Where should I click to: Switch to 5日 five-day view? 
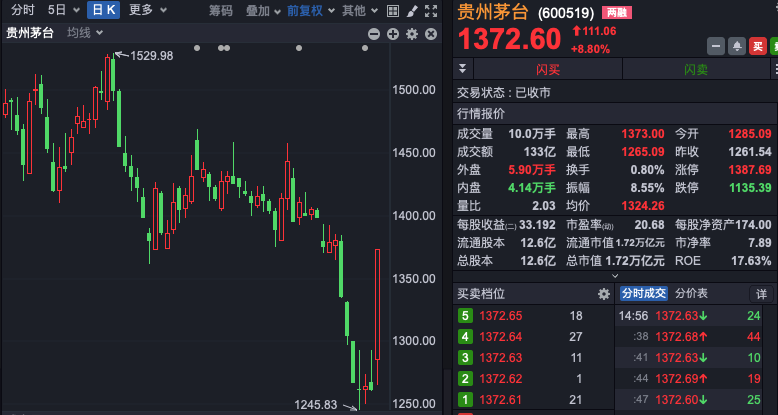(57, 10)
